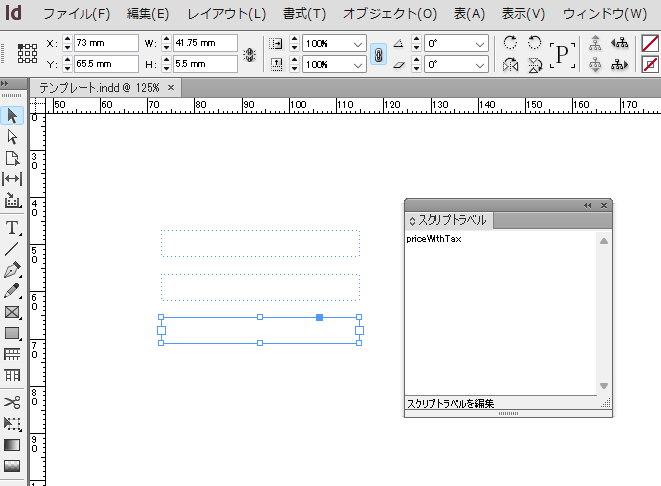Click the stroke color swatch in control panel
661x486 pixels.
pyautogui.click(x=649, y=64)
